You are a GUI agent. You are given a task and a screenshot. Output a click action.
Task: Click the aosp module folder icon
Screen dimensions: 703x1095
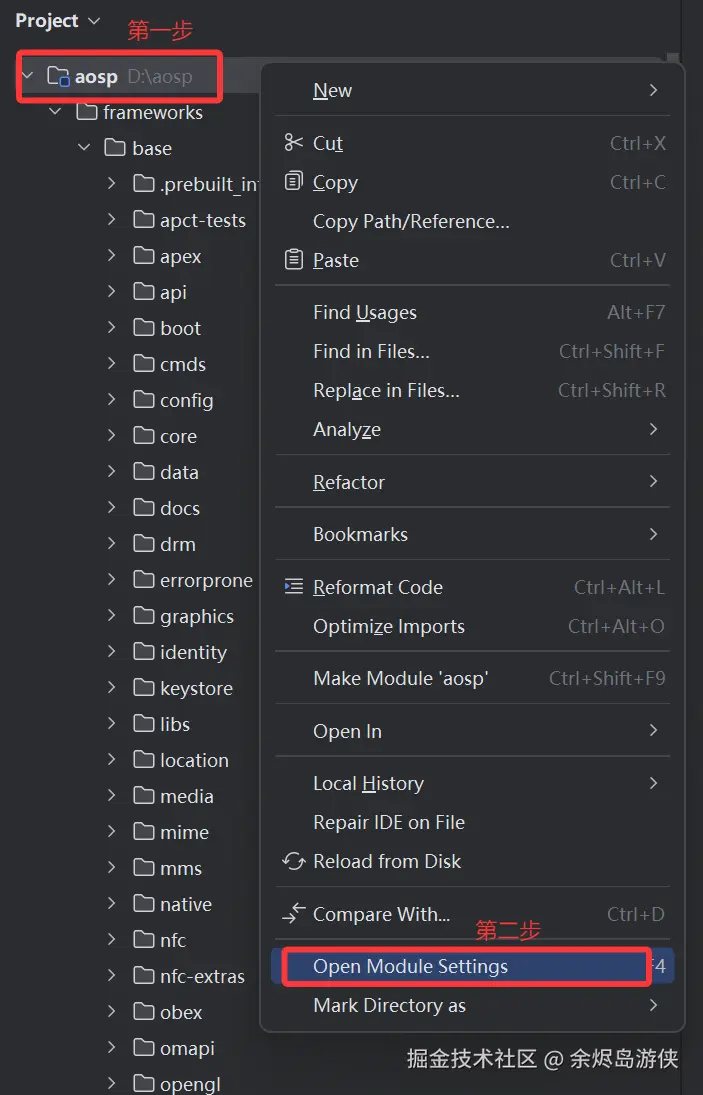58,77
